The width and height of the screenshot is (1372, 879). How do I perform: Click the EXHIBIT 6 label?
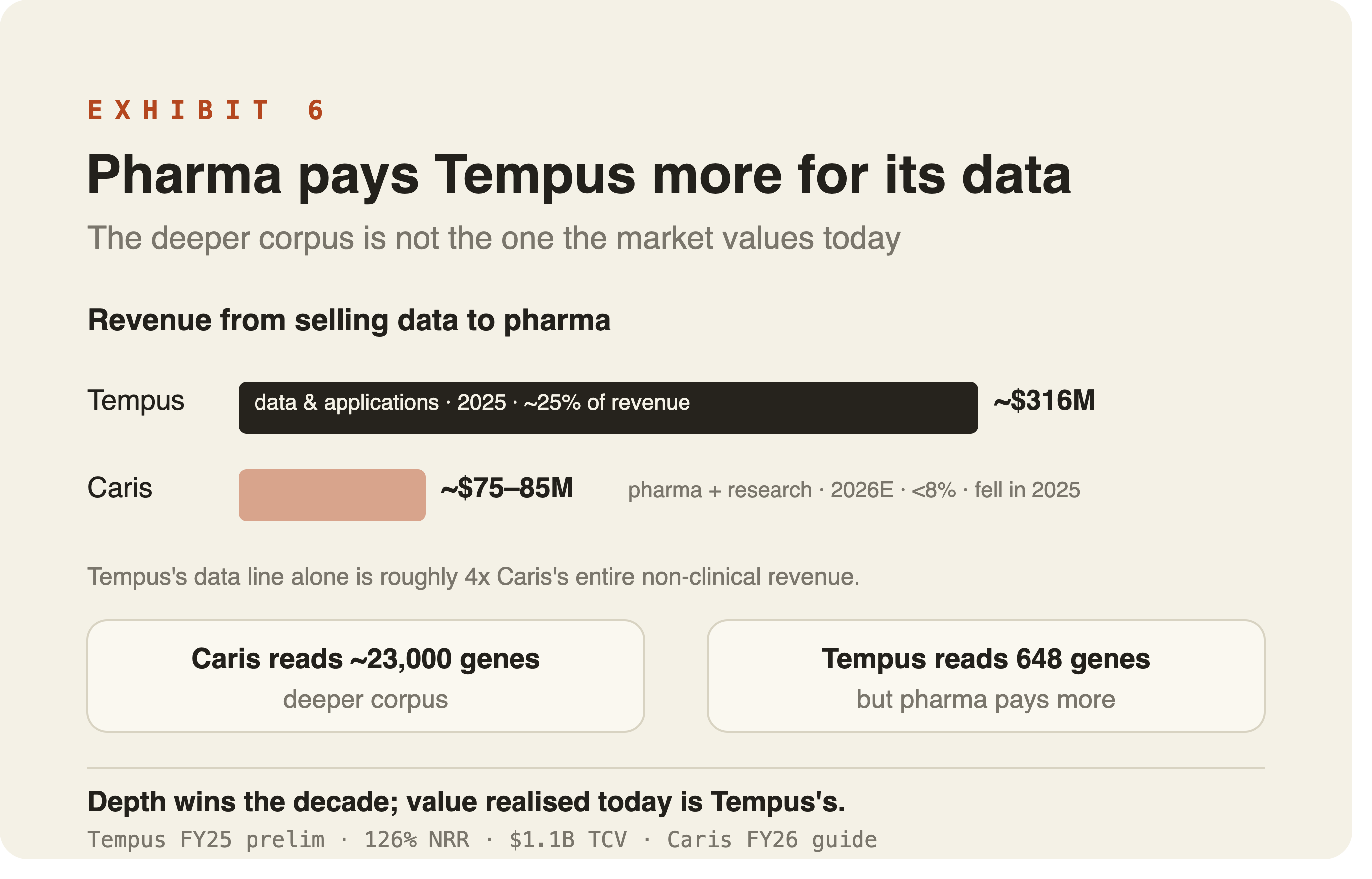pyautogui.click(x=206, y=111)
